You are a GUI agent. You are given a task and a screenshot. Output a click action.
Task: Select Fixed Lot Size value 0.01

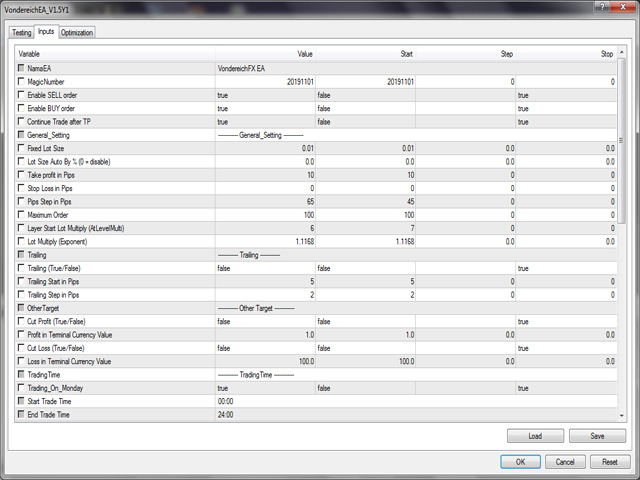click(x=265, y=148)
